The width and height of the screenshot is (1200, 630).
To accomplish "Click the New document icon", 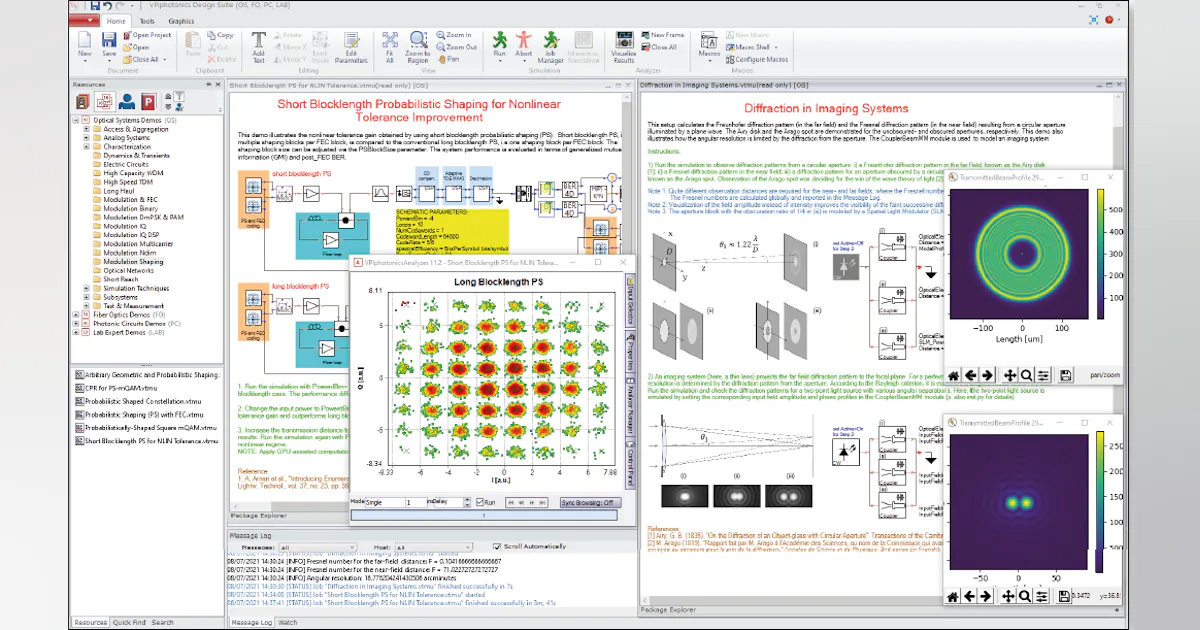I will pos(85,40).
